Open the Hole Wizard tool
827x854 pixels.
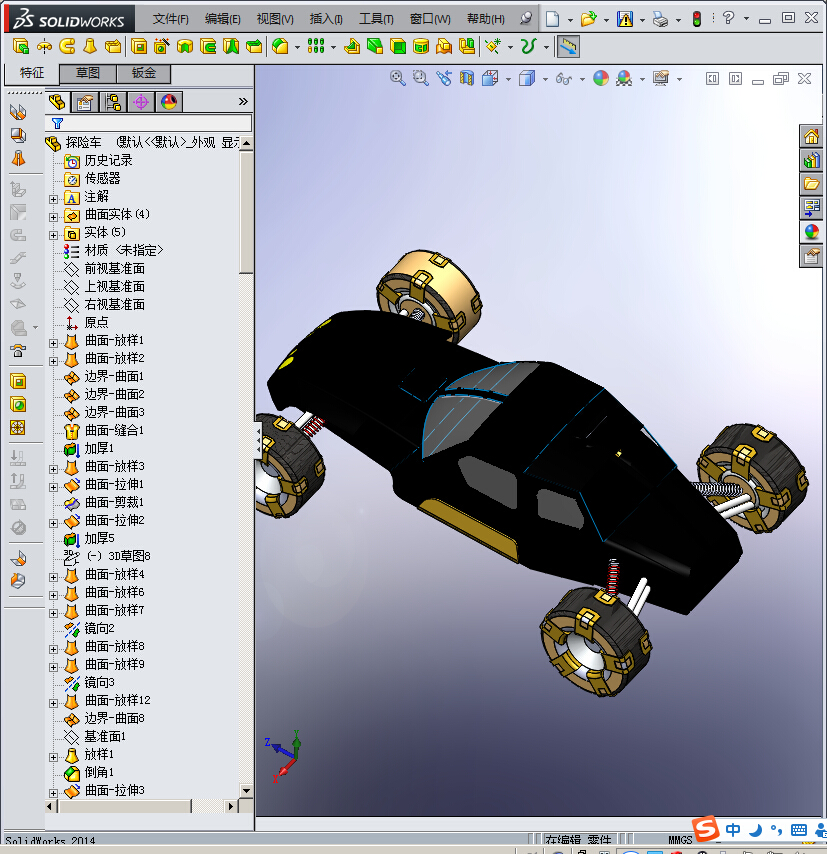coord(162,47)
